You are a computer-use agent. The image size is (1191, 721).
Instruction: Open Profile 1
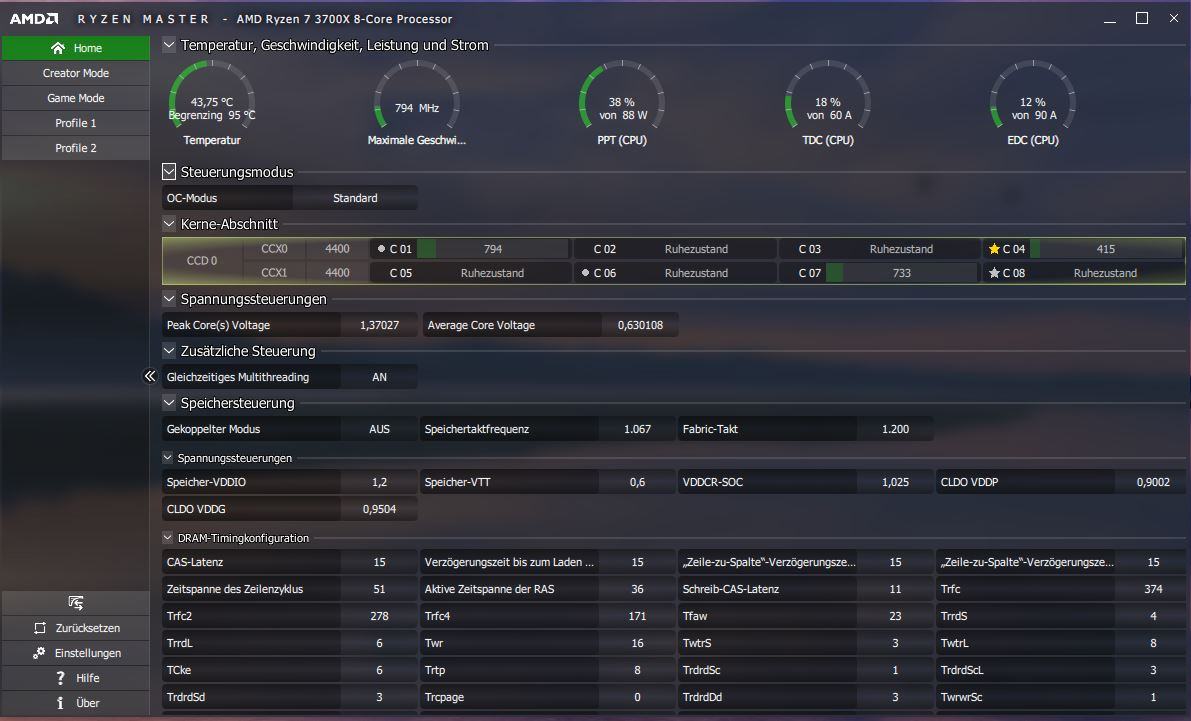tap(76, 123)
